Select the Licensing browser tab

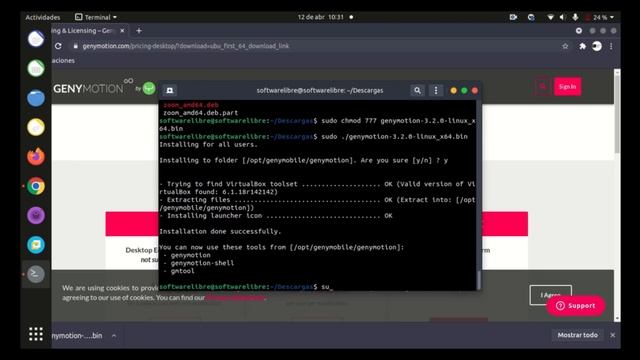84,31
